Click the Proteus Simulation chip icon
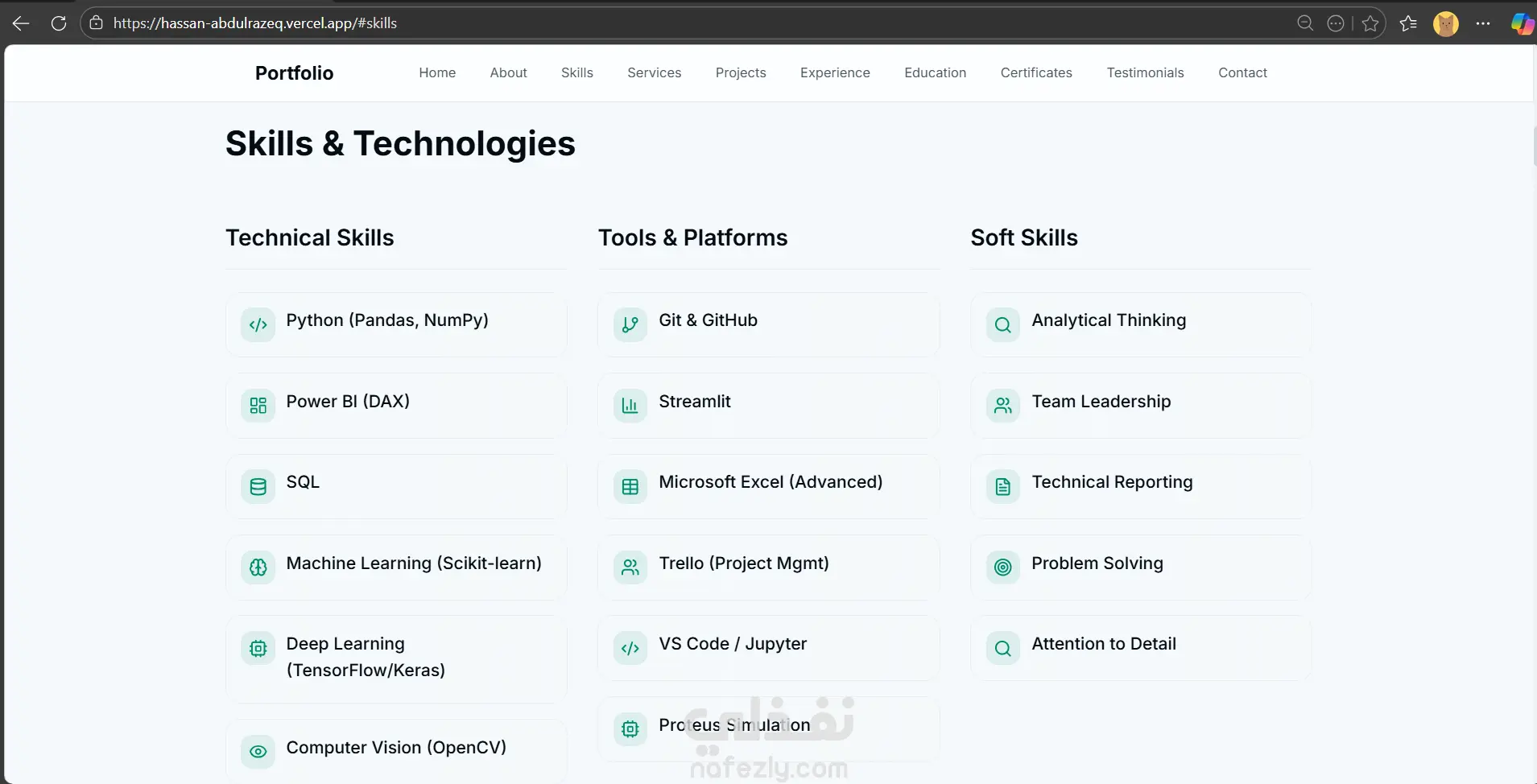Screen dimensions: 1537x784 (630, 729)
